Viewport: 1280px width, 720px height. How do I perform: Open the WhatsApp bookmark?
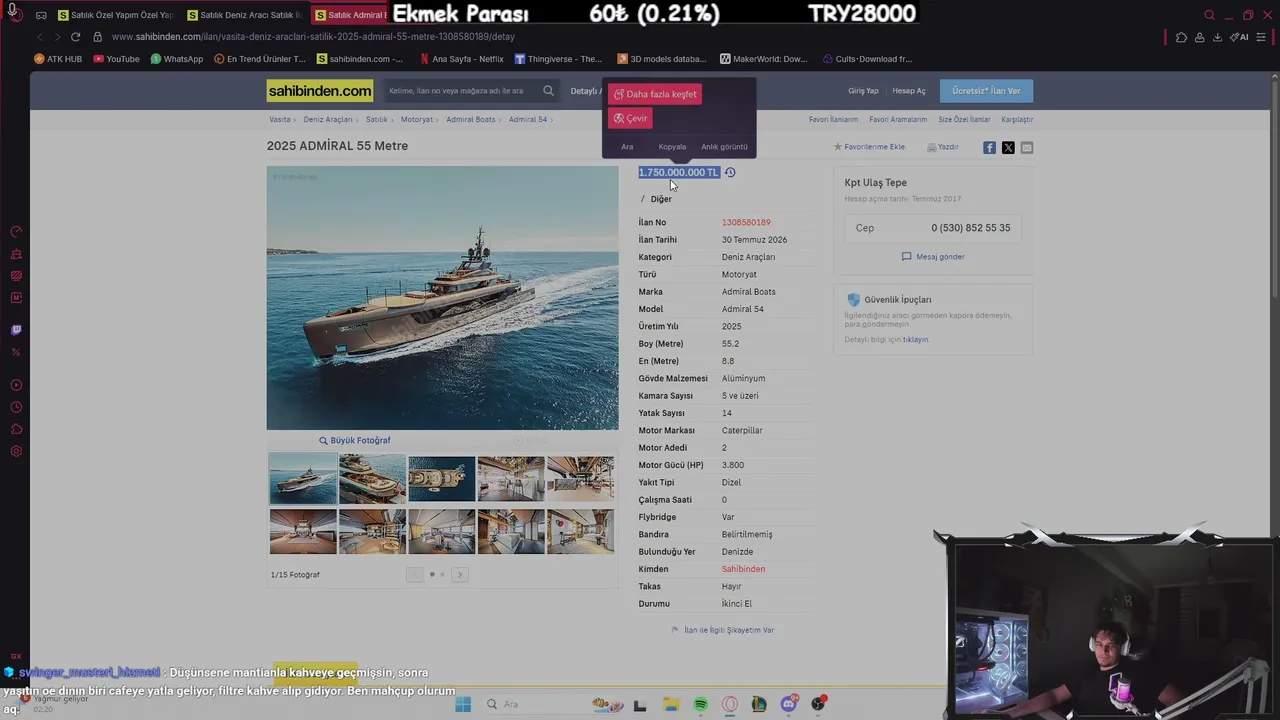(177, 59)
